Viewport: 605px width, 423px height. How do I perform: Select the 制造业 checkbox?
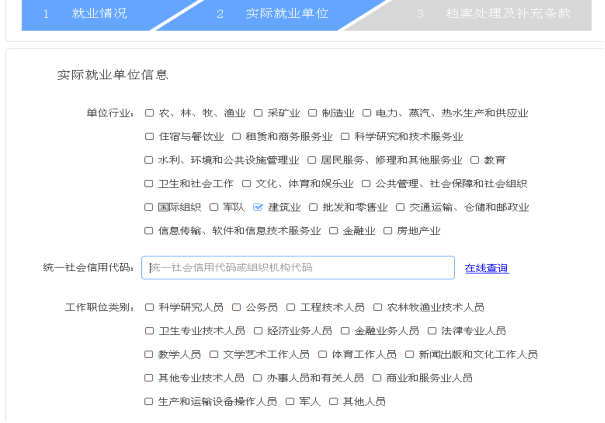[313, 113]
